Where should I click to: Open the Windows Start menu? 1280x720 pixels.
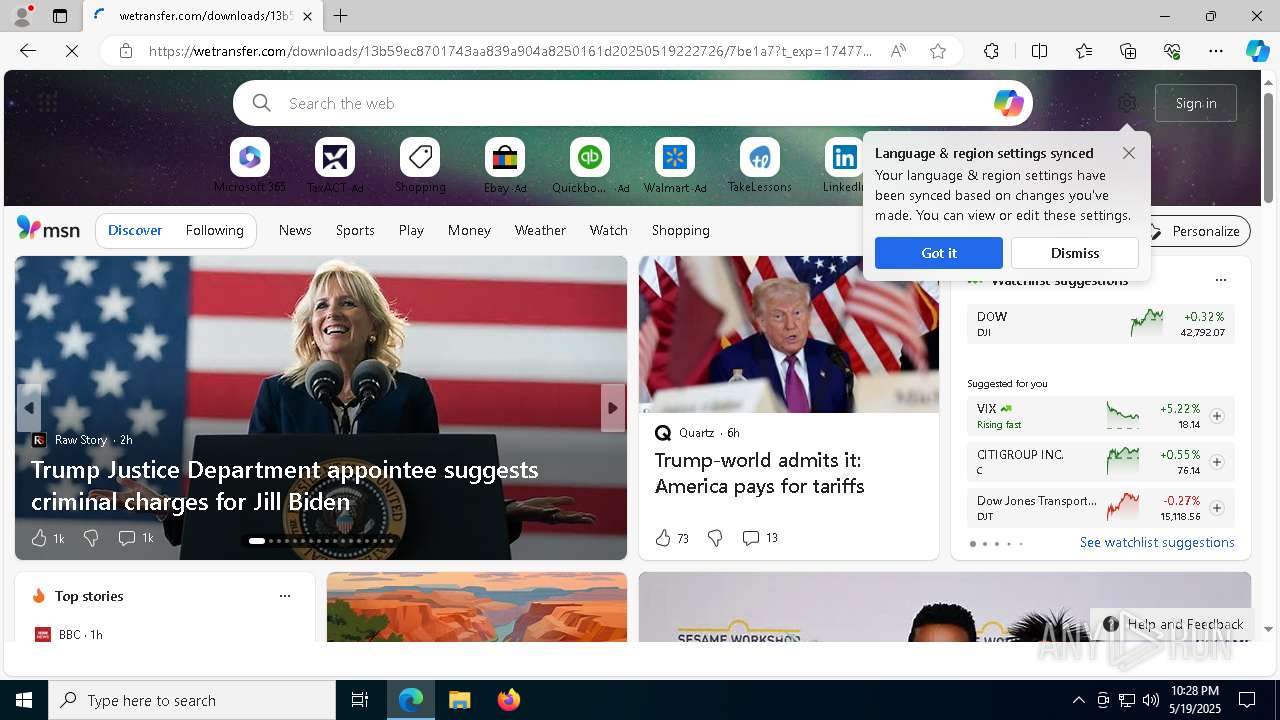(x=24, y=700)
